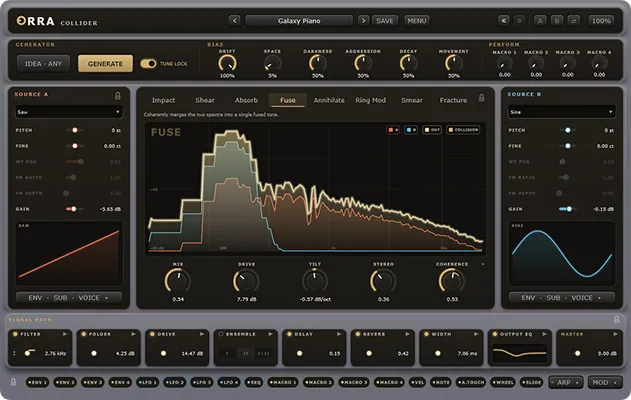The width and height of the screenshot is (631, 400).
Task: Go to the next preset arrow
Action: click(x=363, y=21)
